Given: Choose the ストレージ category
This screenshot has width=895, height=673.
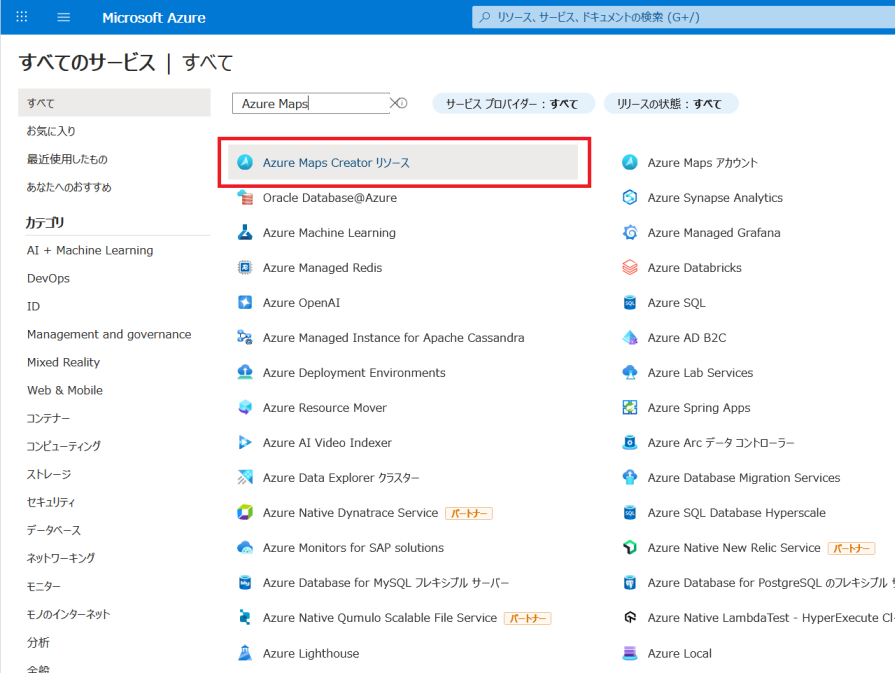Looking at the screenshot, I should (x=49, y=474).
